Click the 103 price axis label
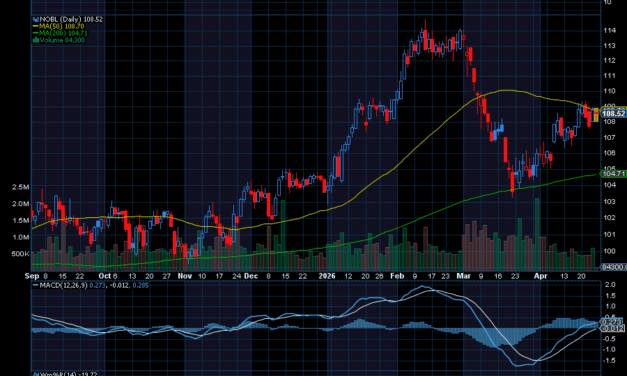This screenshot has height=376, width=627. [x=609, y=202]
